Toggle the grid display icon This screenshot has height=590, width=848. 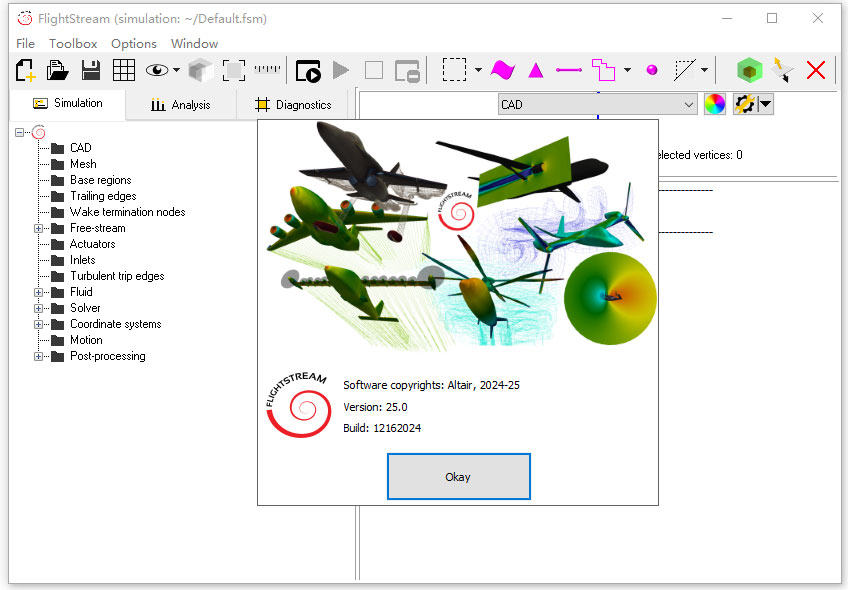click(124, 70)
